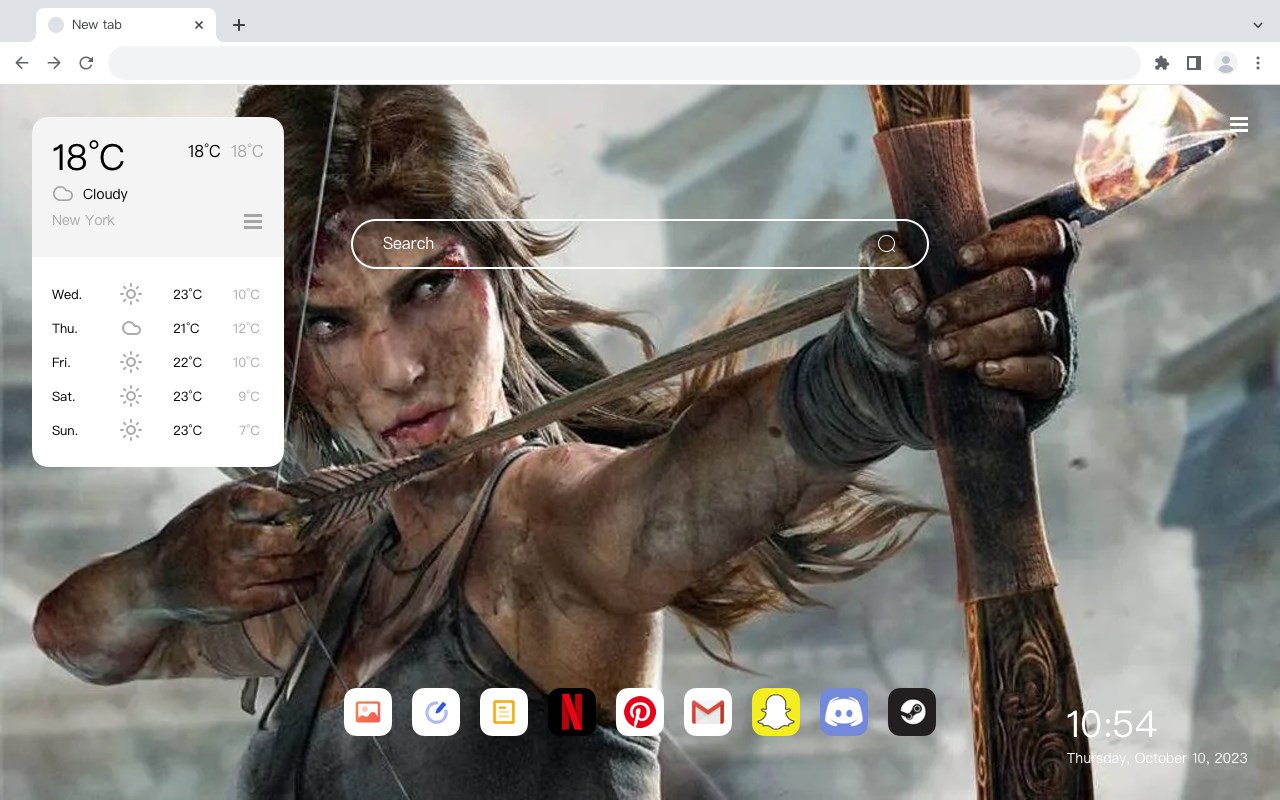Open the weather widget menu icon
Viewport: 1280px width, 800px height.
pos(253,221)
